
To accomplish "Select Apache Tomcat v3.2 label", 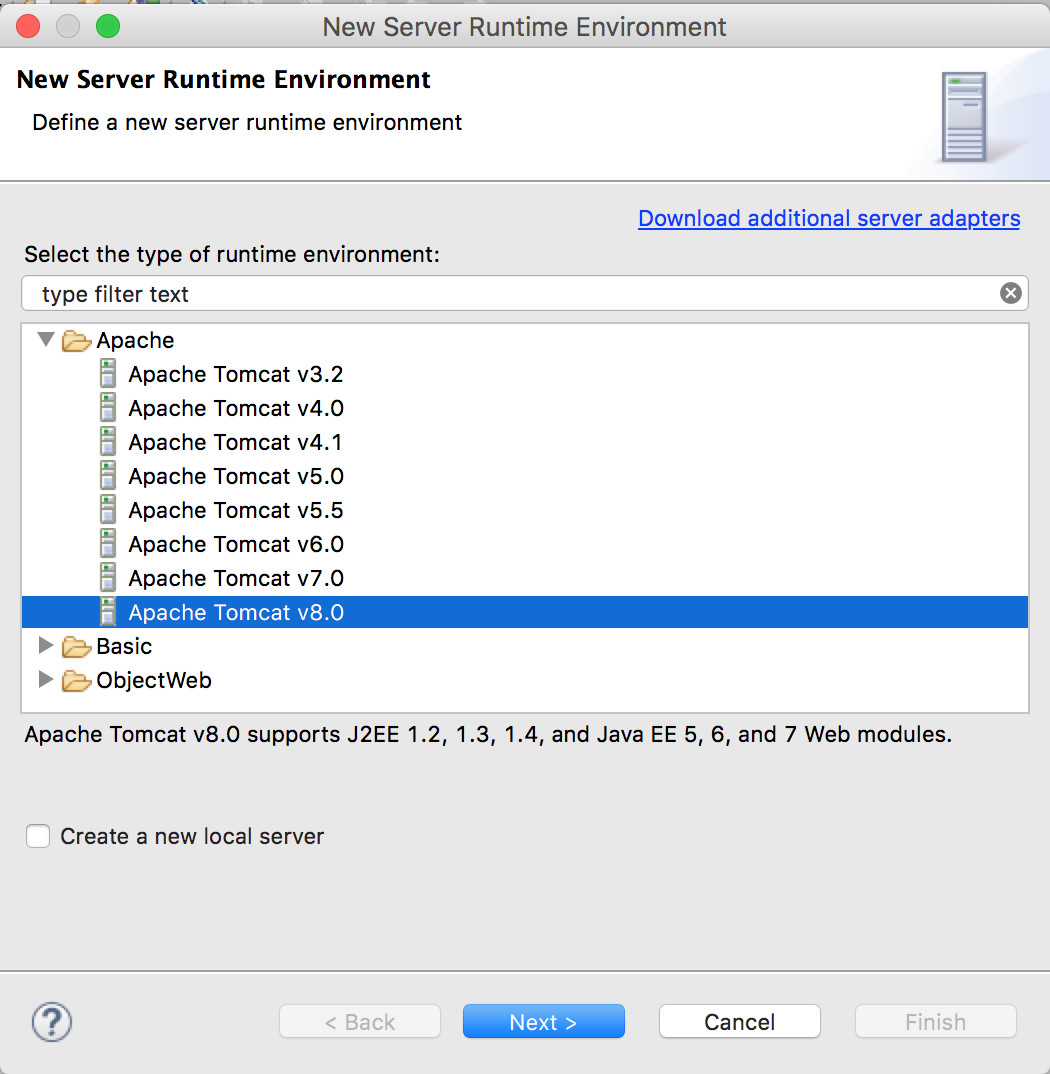I will pos(236,375).
